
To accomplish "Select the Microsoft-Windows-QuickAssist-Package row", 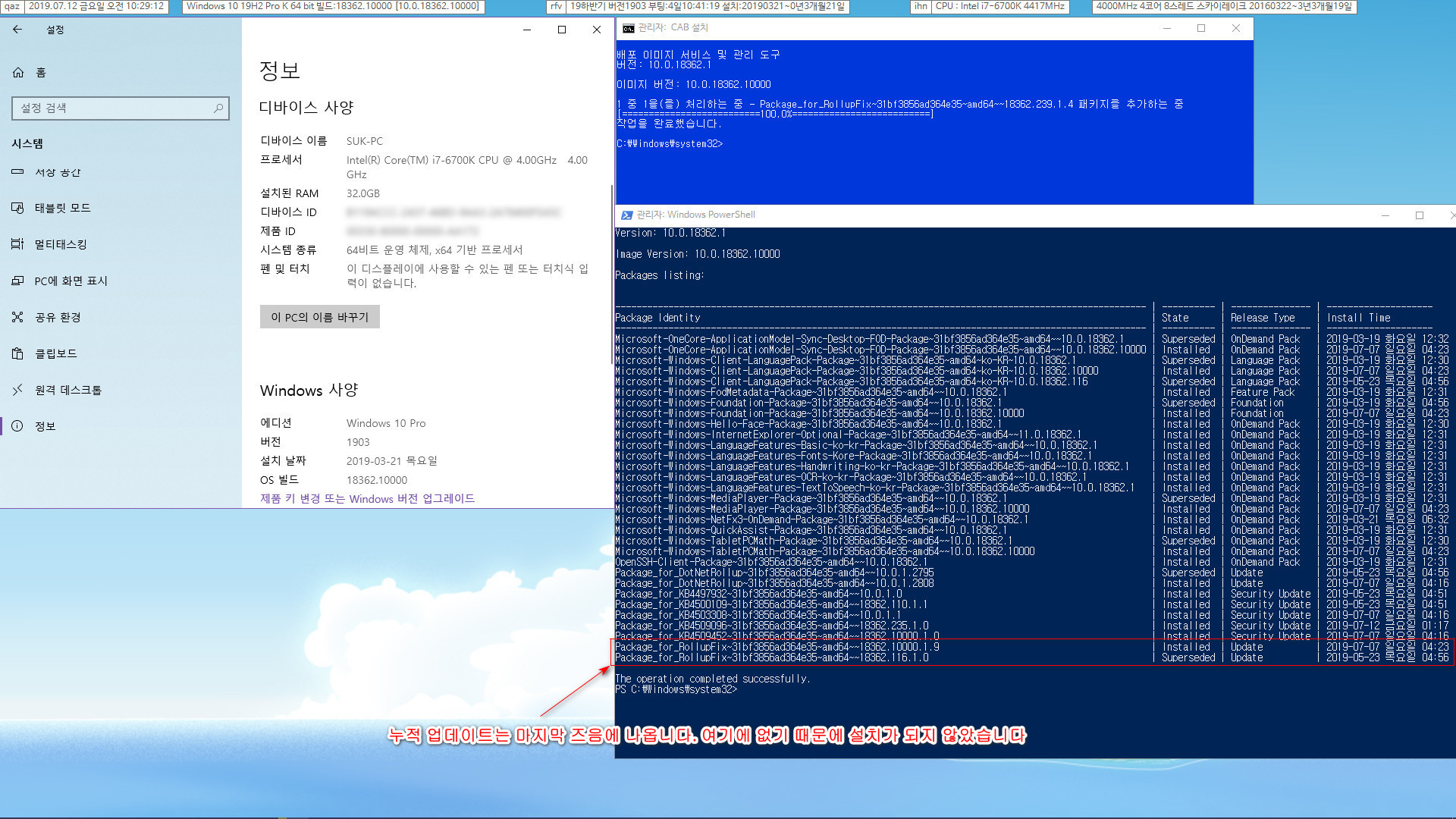I will (x=1031, y=530).
